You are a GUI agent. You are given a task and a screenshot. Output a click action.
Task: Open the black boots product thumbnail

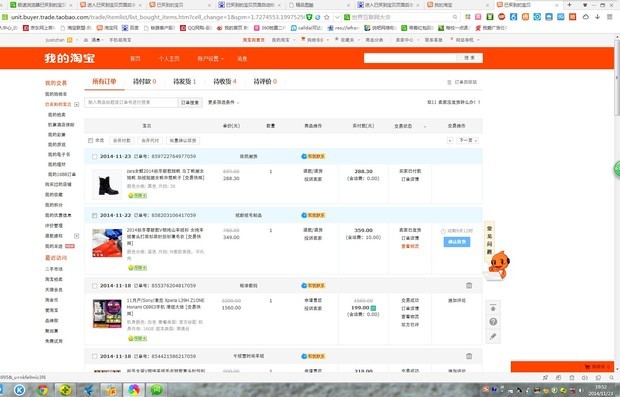[107, 184]
